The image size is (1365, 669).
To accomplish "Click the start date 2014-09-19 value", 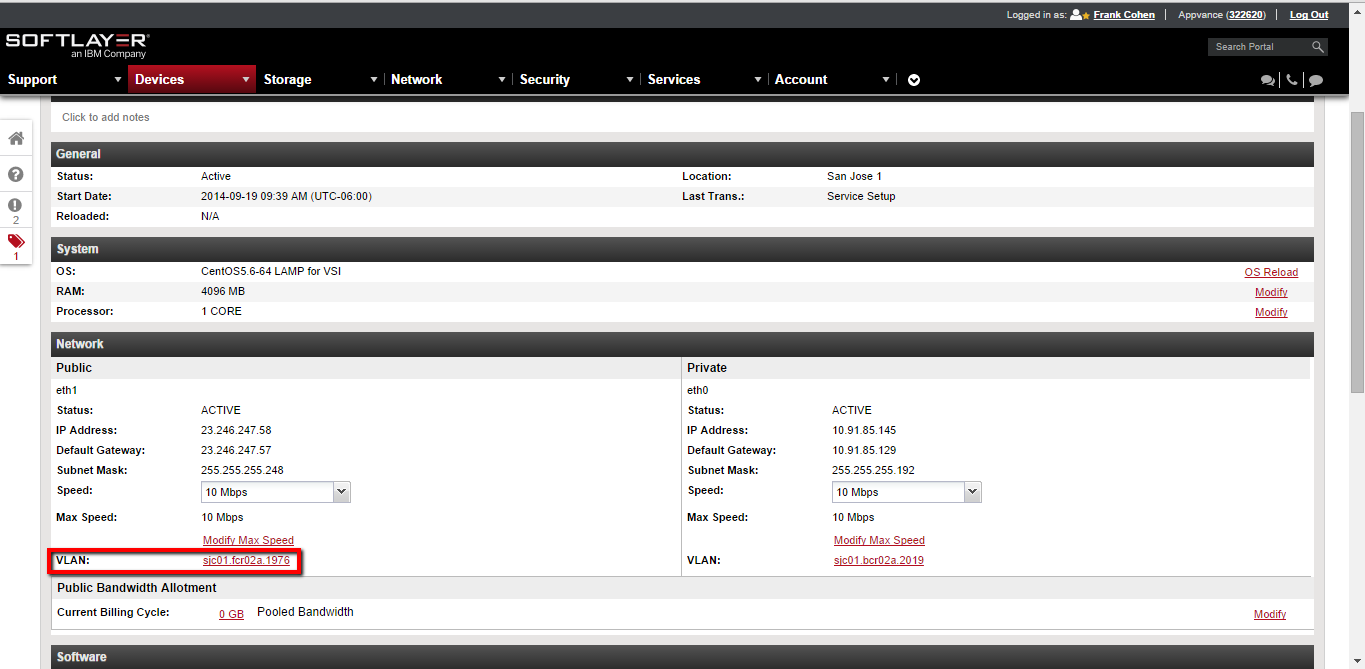I will (286, 196).
